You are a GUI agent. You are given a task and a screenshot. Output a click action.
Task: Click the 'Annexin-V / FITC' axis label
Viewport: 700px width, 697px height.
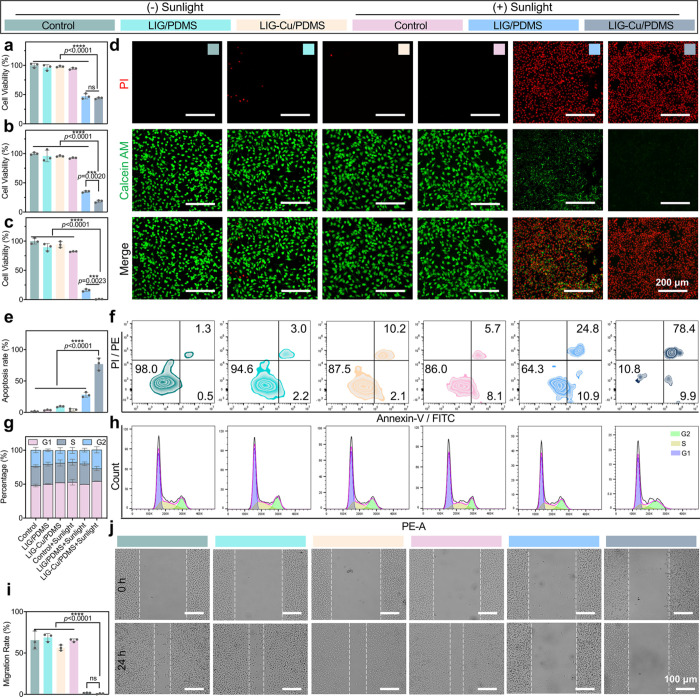(415, 418)
